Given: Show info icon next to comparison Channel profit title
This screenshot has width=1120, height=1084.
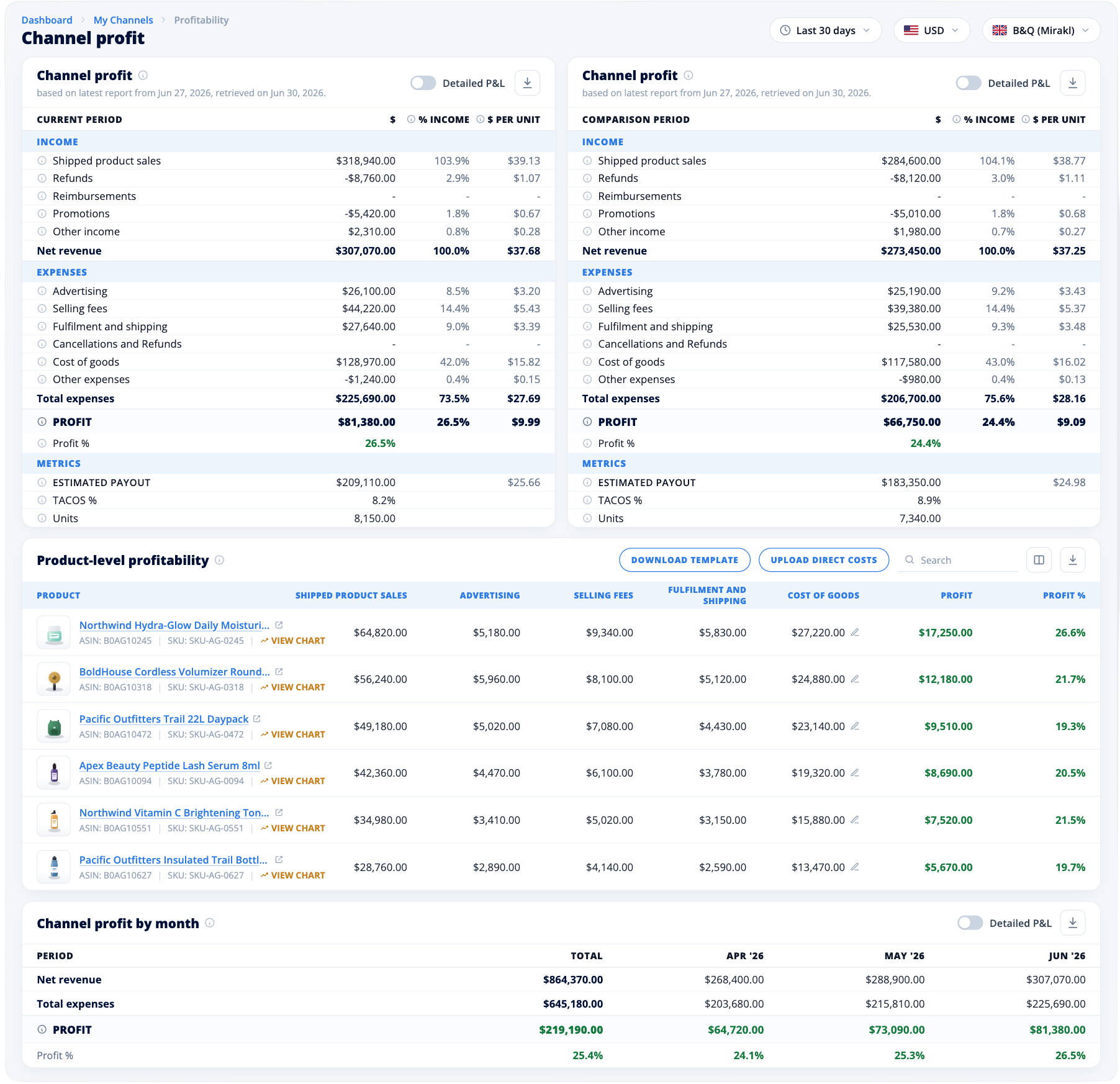Looking at the screenshot, I should (x=688, y=75).
